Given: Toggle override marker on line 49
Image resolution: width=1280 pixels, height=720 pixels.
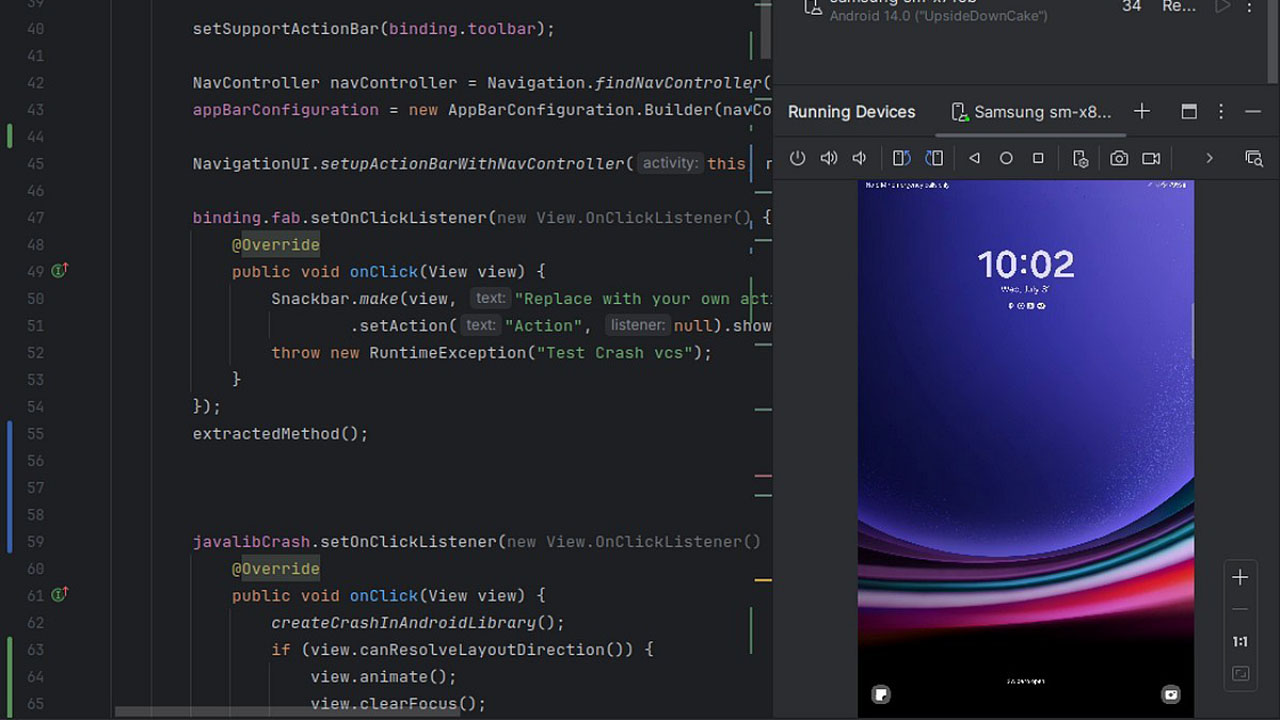Looking at the screenshot, I should pos(60,271).
